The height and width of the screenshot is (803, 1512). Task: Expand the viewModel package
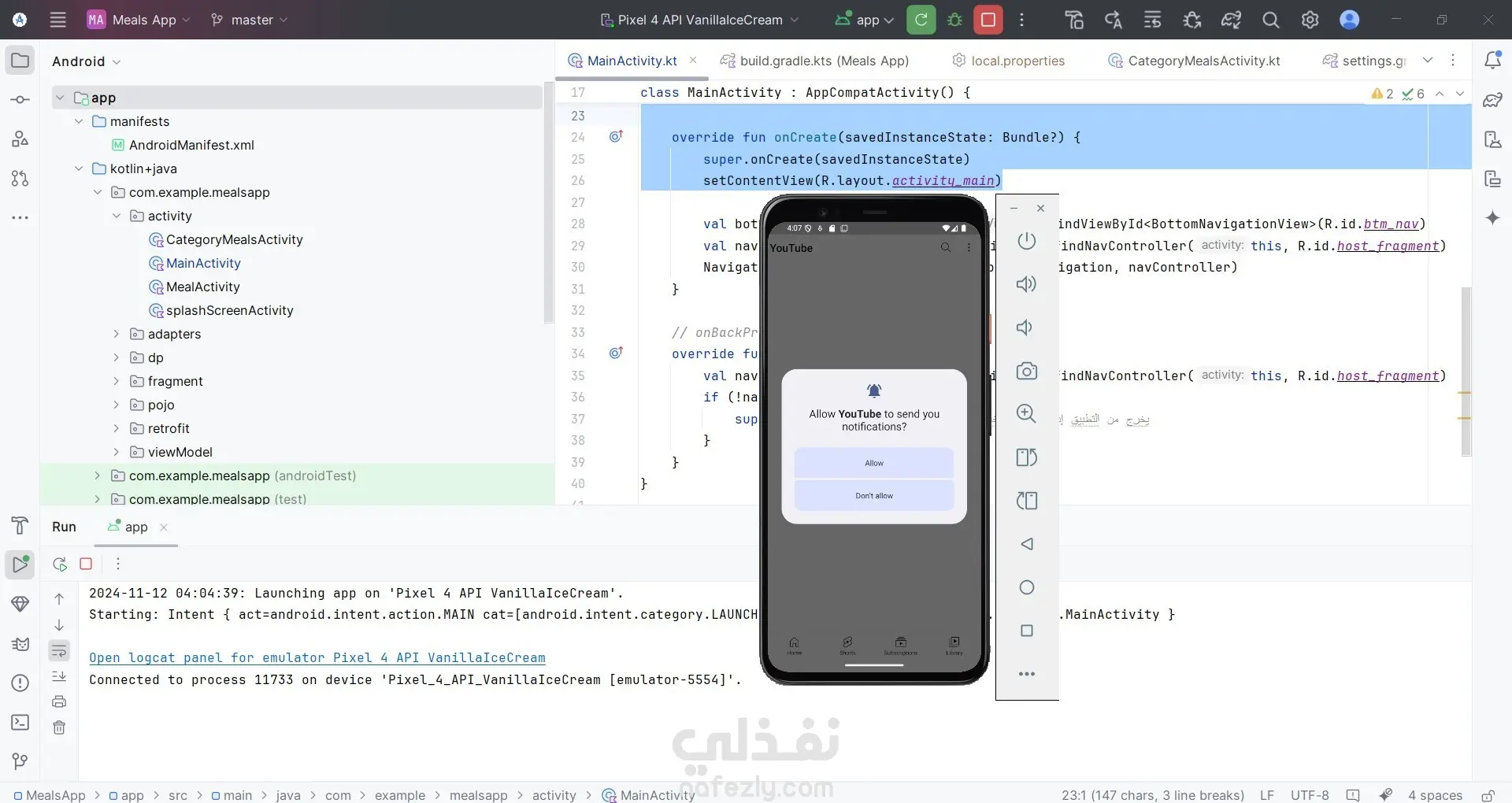coord(117,452)
